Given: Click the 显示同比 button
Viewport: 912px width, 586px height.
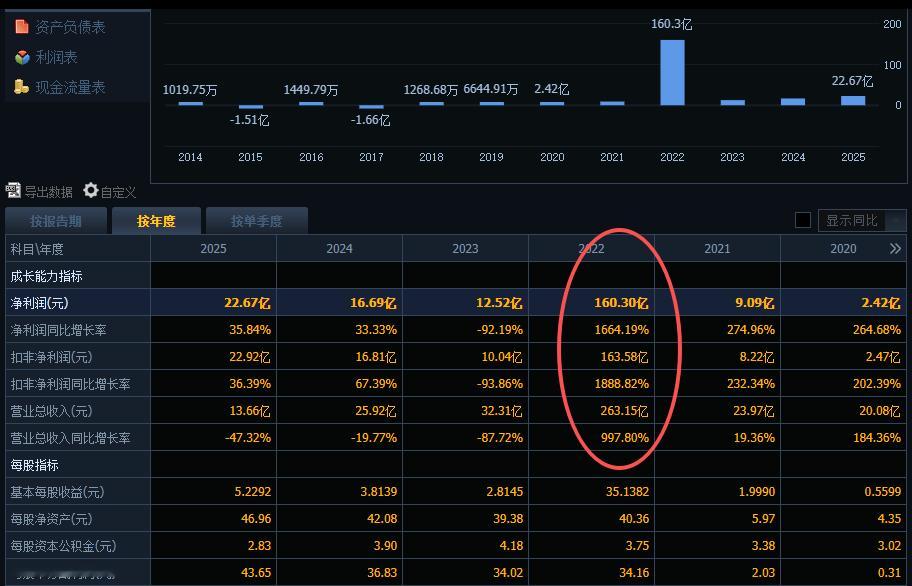Looking at the screenshot, I should click(862, 220).
